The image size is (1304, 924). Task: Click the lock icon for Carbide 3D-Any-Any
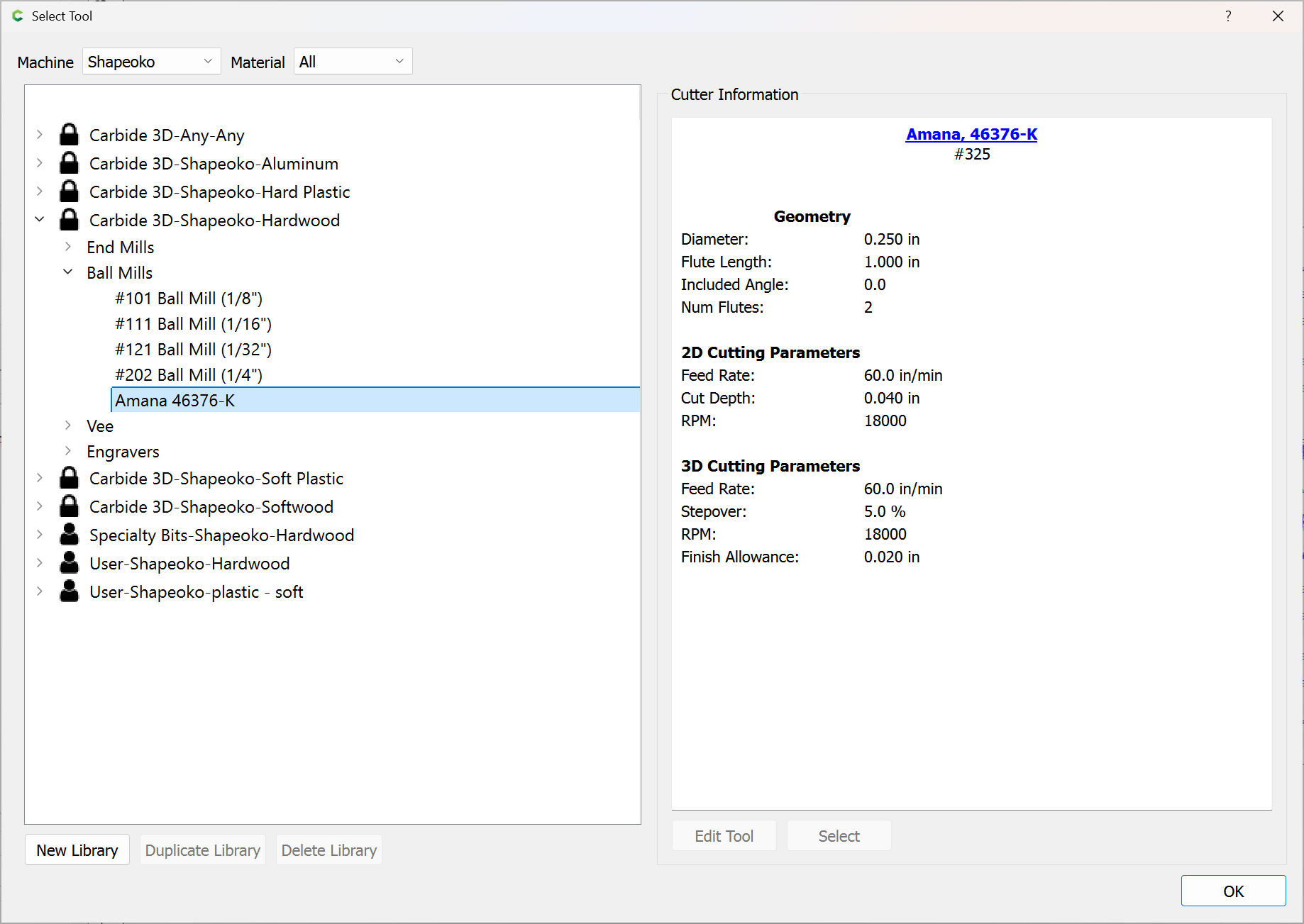(x=69, y=135)
